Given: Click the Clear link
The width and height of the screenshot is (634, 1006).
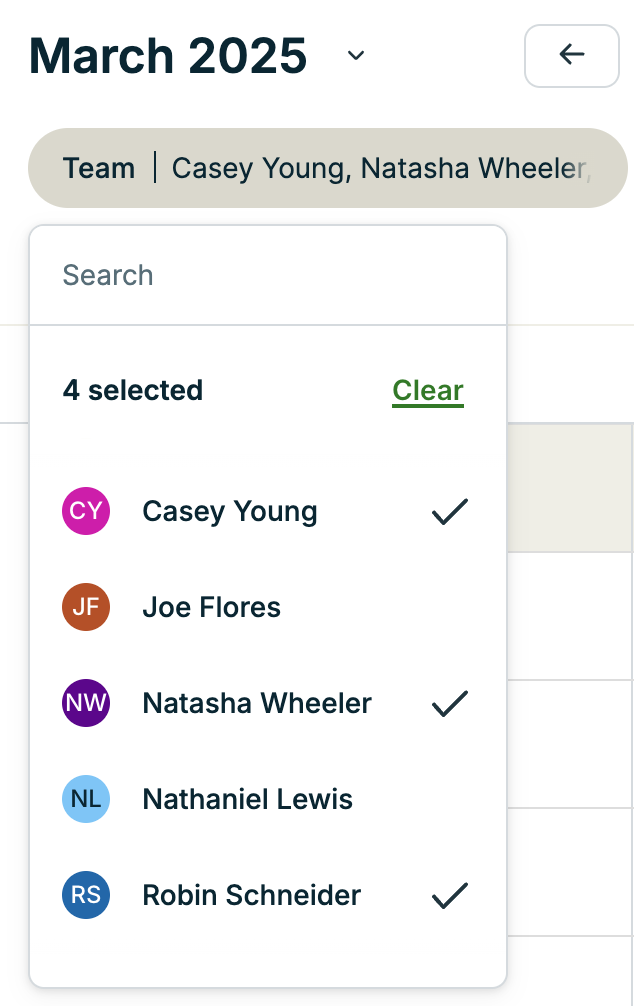Looking at the screenshot, I should (x=428, y=390).
